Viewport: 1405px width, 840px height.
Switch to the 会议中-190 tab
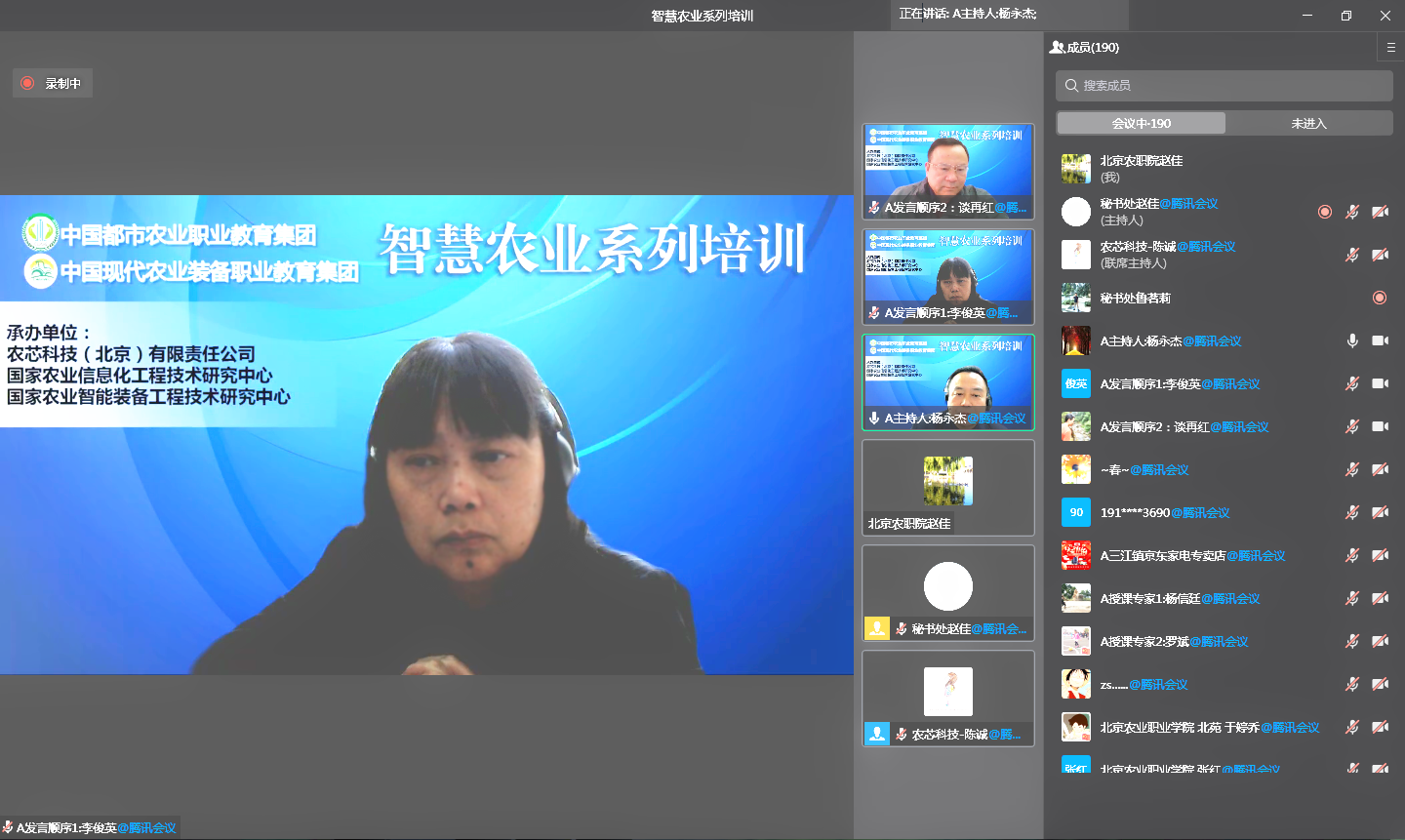tap(1141, 123)
